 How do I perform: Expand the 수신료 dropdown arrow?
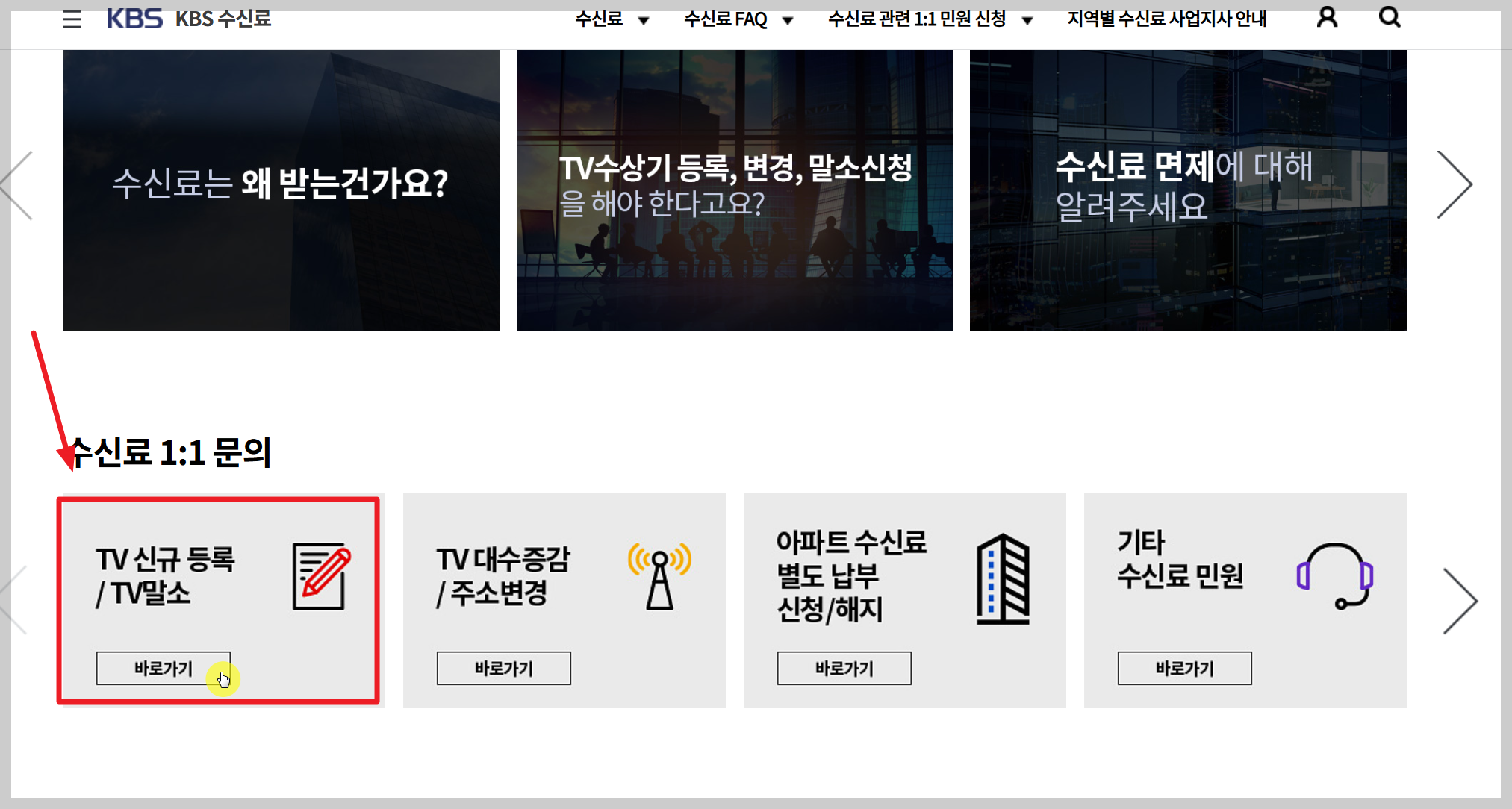pyautogui.click(x=644, y=21)
